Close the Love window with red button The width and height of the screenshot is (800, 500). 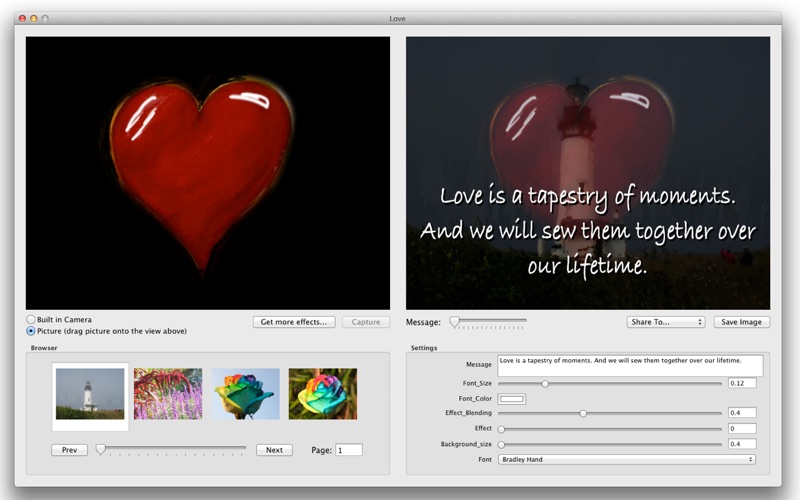[22, 18]
